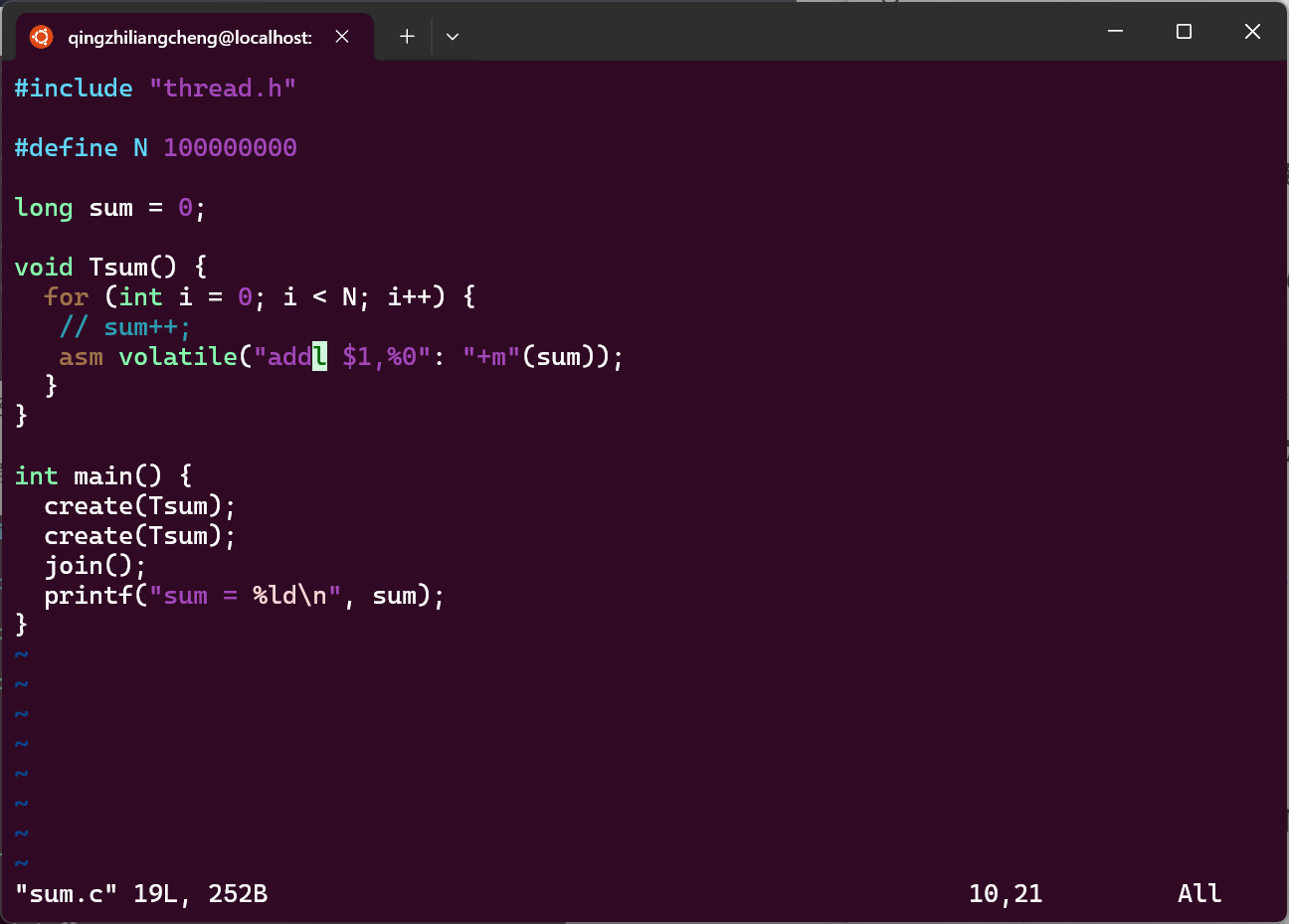Viewport: 1289px width, 924px height.
Task: Click the "+m" constraint string
Action: (491, 357)
